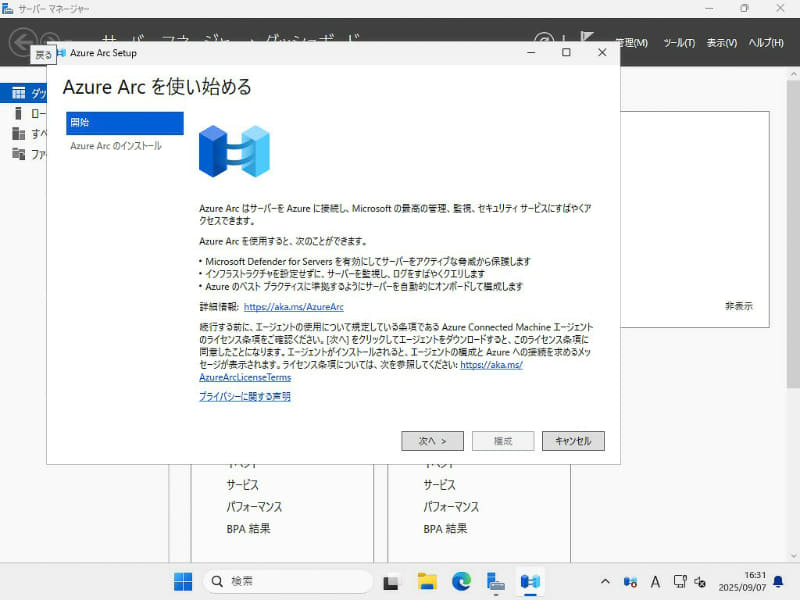Open the Windows Start menu

183,580
